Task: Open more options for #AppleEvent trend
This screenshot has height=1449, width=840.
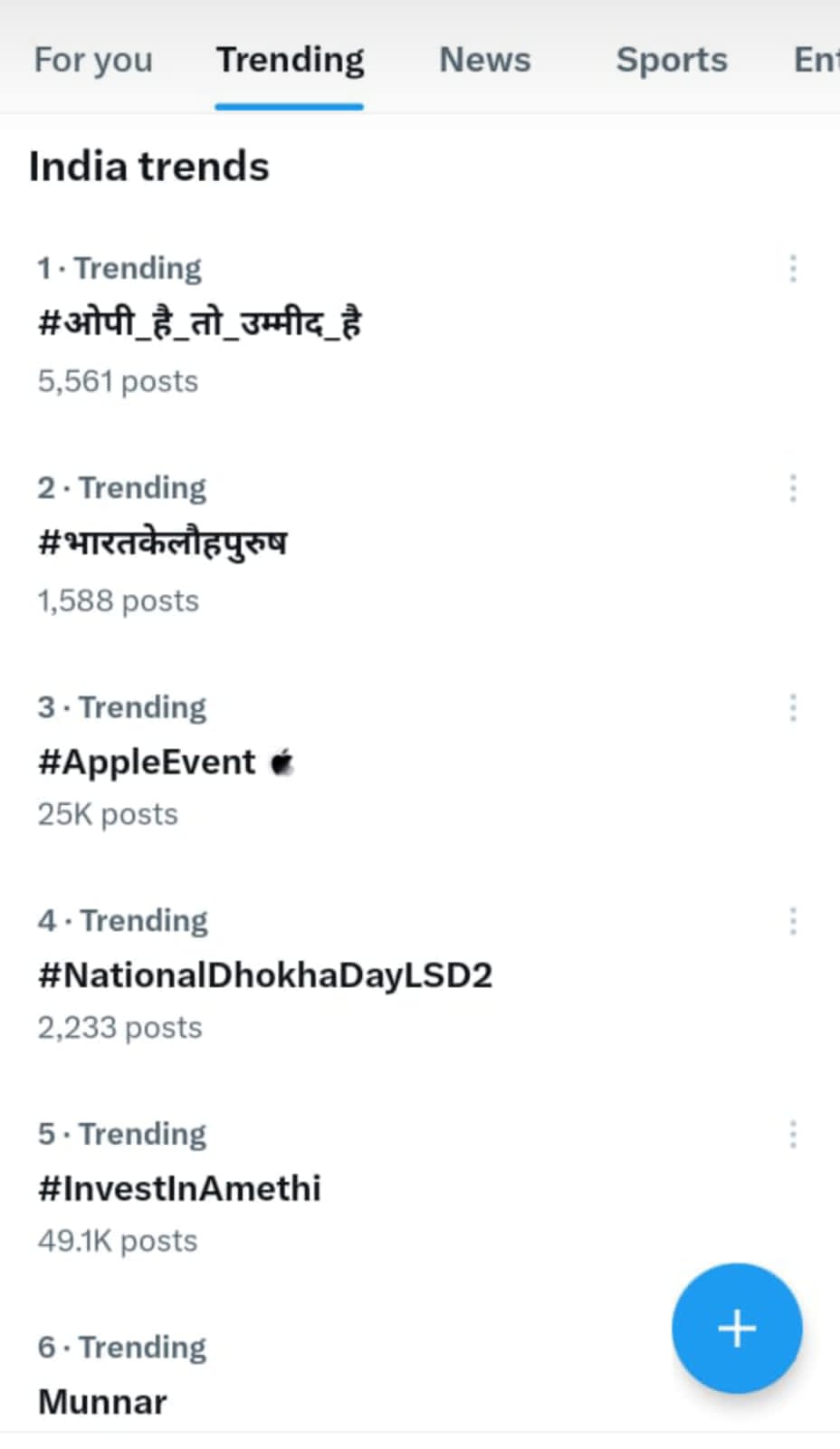Action: click(x=793, y=707)
